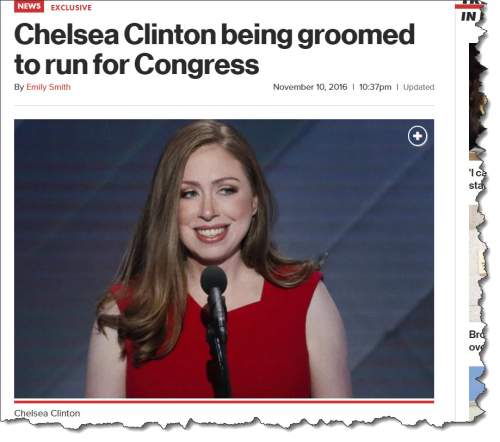Viewport: 500px width, 442px height.
Task: Check the Updated label in byline
Action: pyautogui.click(x=419, y=87)
